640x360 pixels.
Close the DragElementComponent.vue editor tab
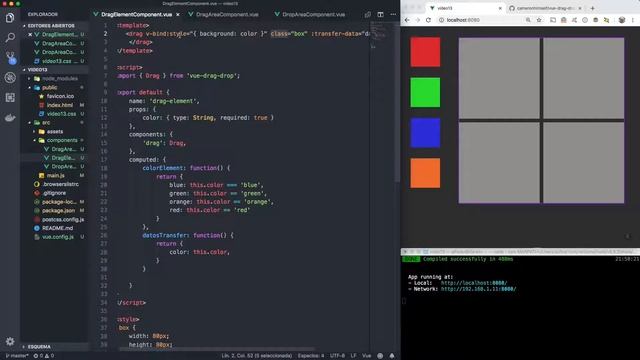[178, 15]
